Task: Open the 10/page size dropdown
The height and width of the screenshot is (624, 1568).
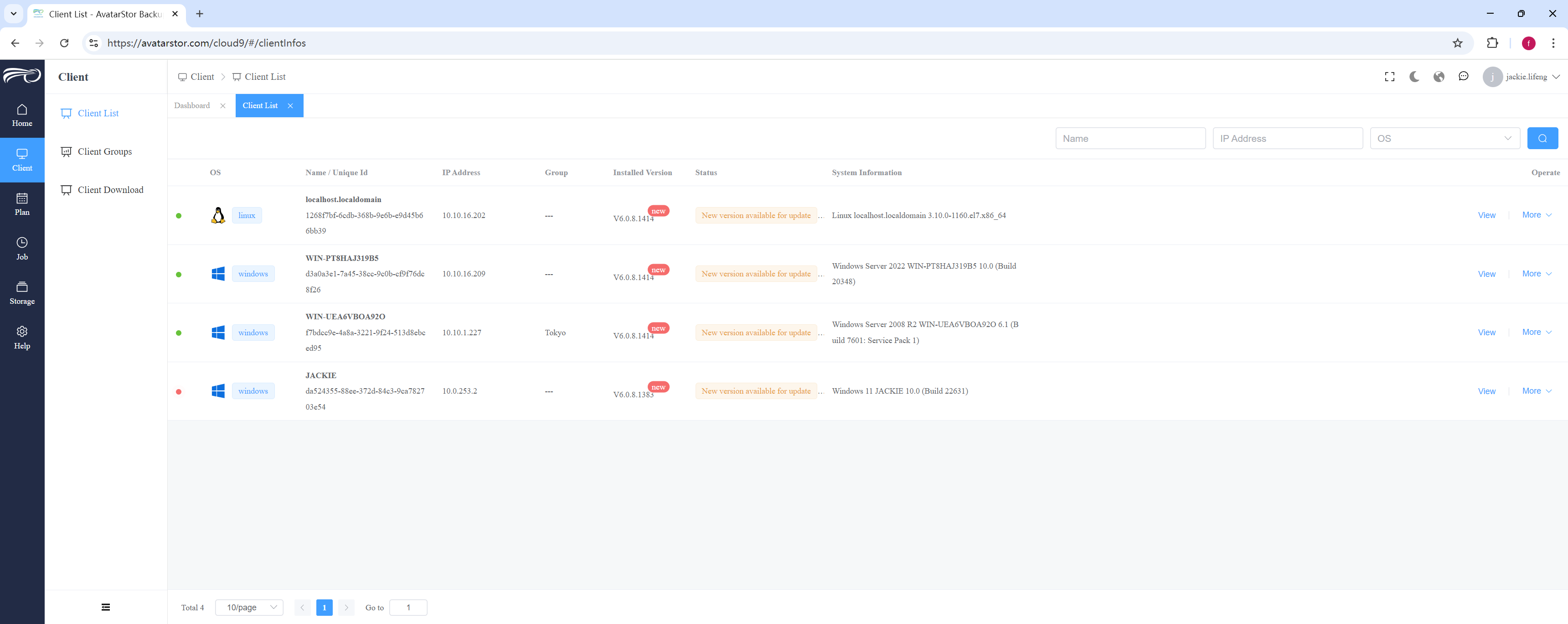Action: (x=250, y=607)
